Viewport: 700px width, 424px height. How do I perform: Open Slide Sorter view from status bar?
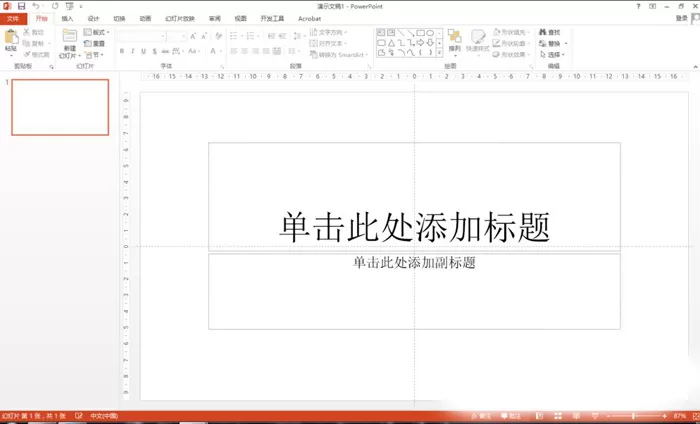[x=558, y=416]
